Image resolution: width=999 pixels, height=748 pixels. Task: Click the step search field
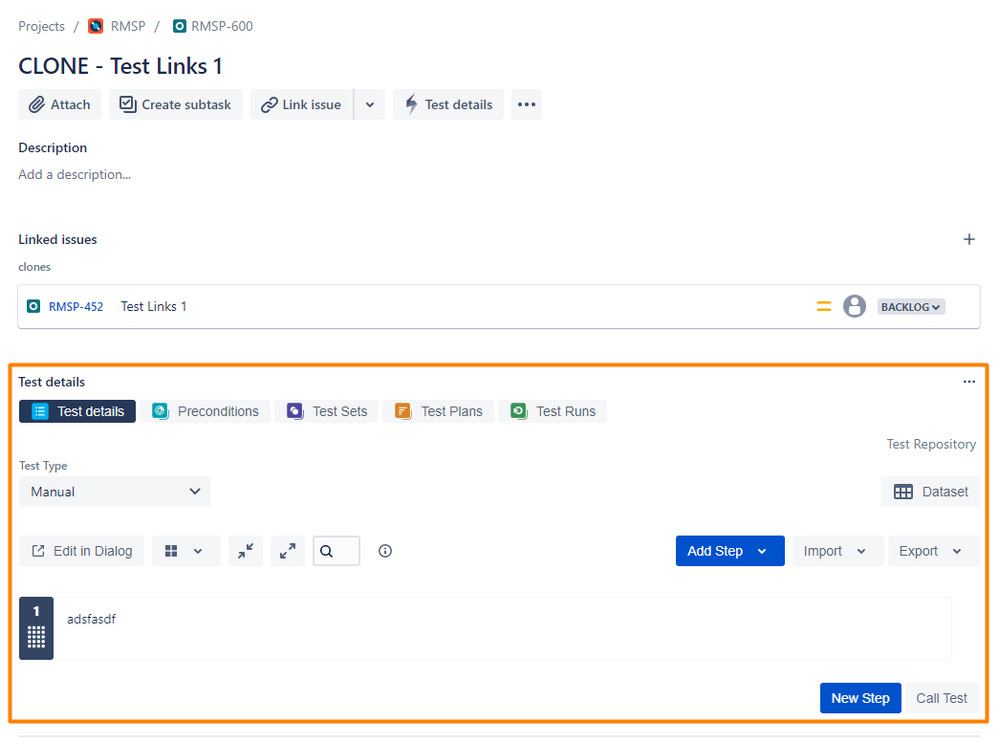[336, 551]
